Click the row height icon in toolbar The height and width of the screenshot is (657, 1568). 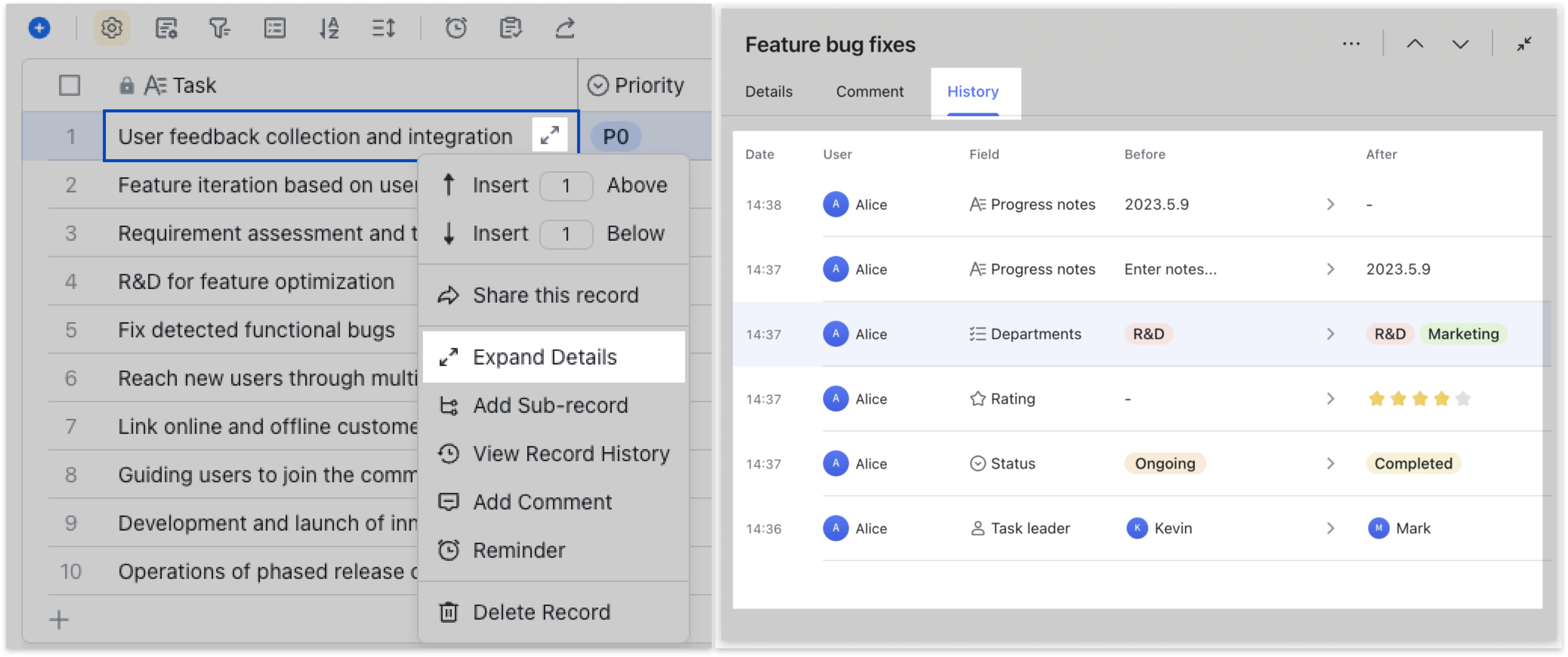pyautogui.click(x=383, y=28)
